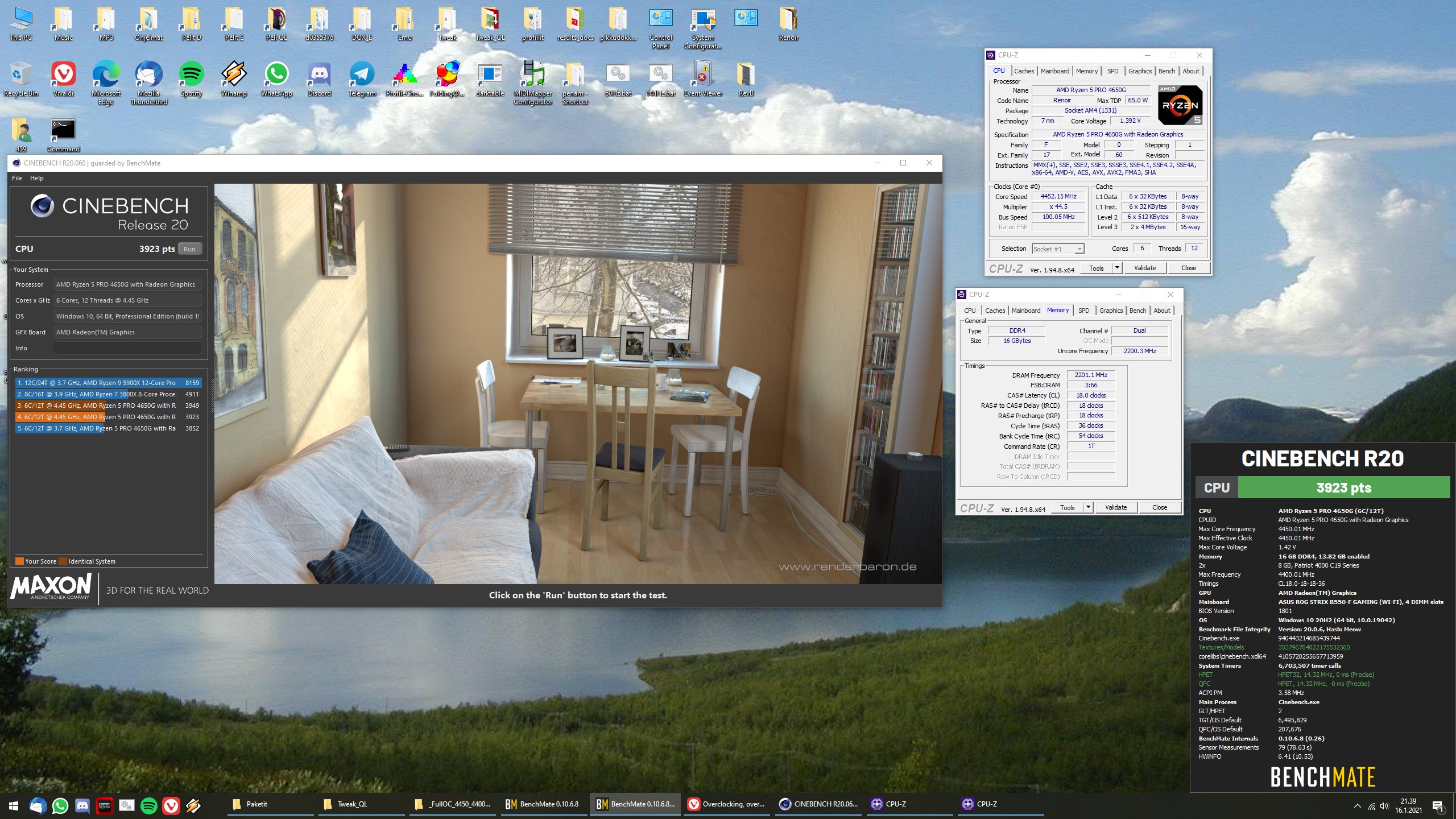Open the Cinebench Help menu
The image size is (1456, 819).
(x=37, y=178)
